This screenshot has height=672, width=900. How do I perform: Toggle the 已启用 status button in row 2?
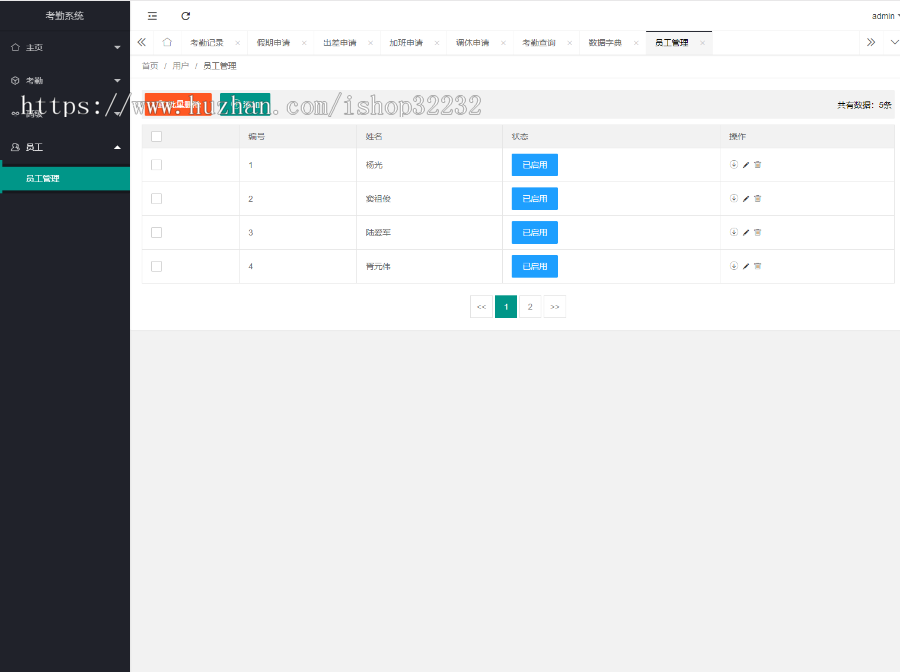(534, 199)
